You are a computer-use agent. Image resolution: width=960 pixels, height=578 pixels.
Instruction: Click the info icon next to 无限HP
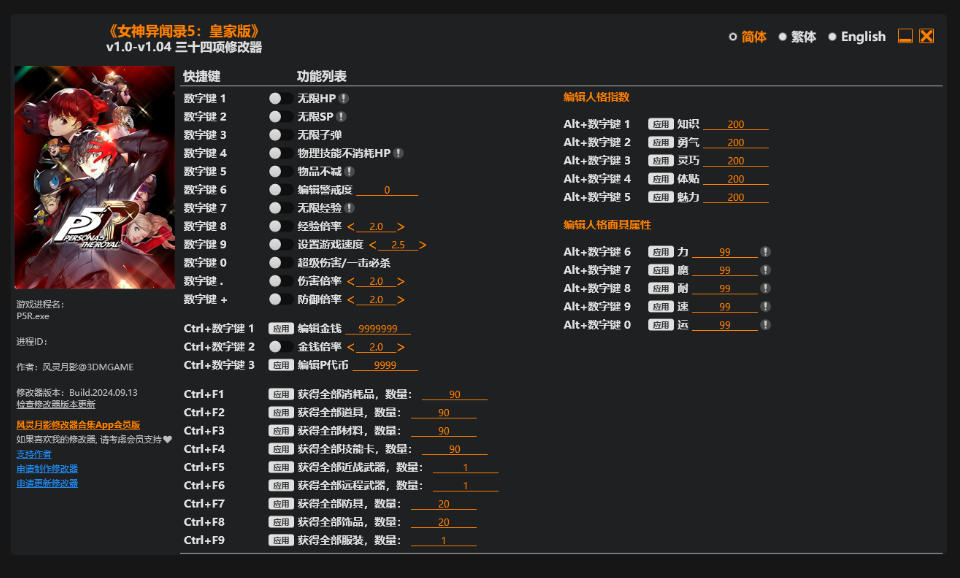pos(344,98)
